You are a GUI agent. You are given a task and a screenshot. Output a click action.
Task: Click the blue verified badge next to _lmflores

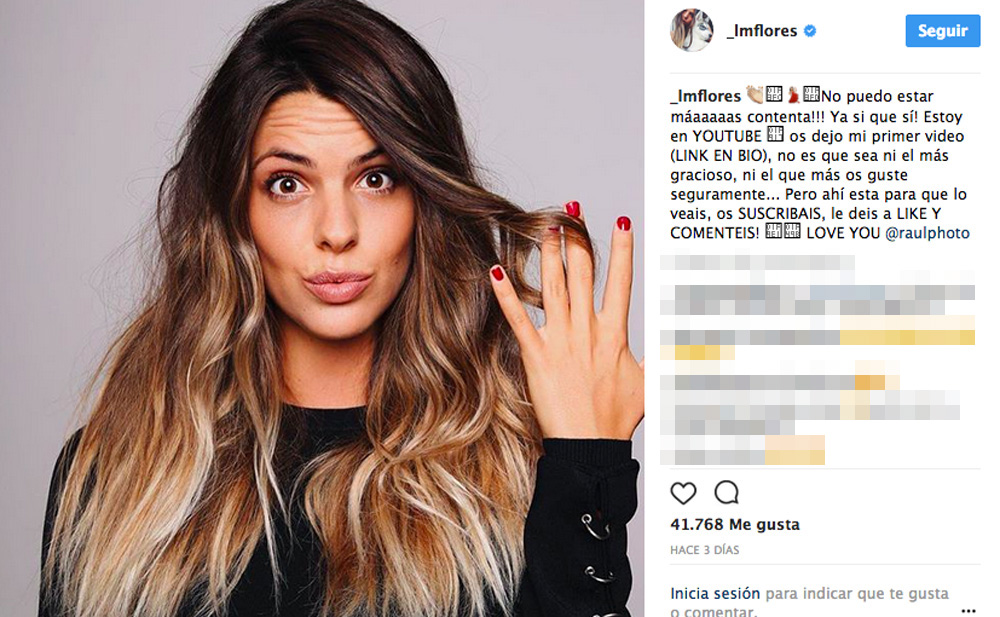(x=810, y=31)
